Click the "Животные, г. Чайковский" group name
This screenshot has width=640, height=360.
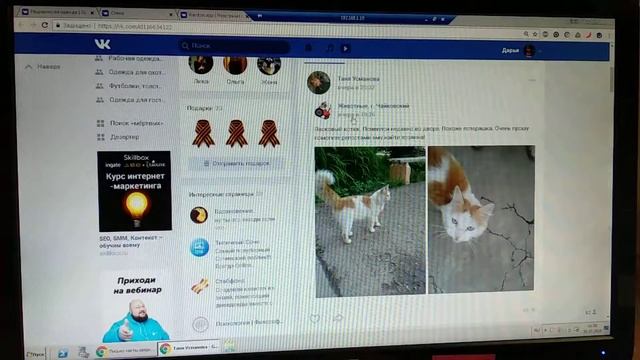(373, 106)
